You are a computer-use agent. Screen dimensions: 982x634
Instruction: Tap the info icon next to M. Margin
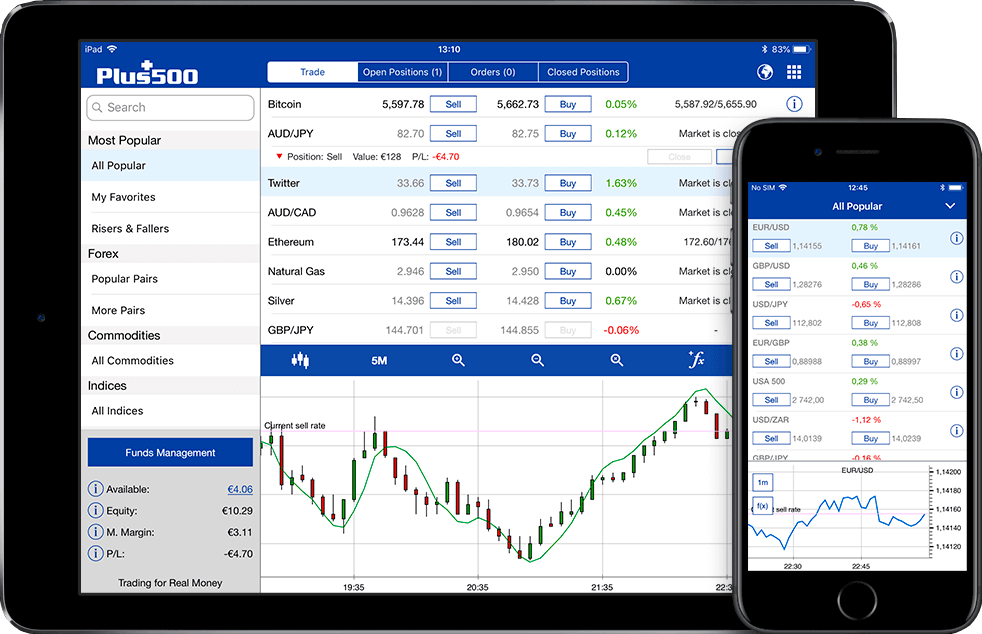(95, 532)
